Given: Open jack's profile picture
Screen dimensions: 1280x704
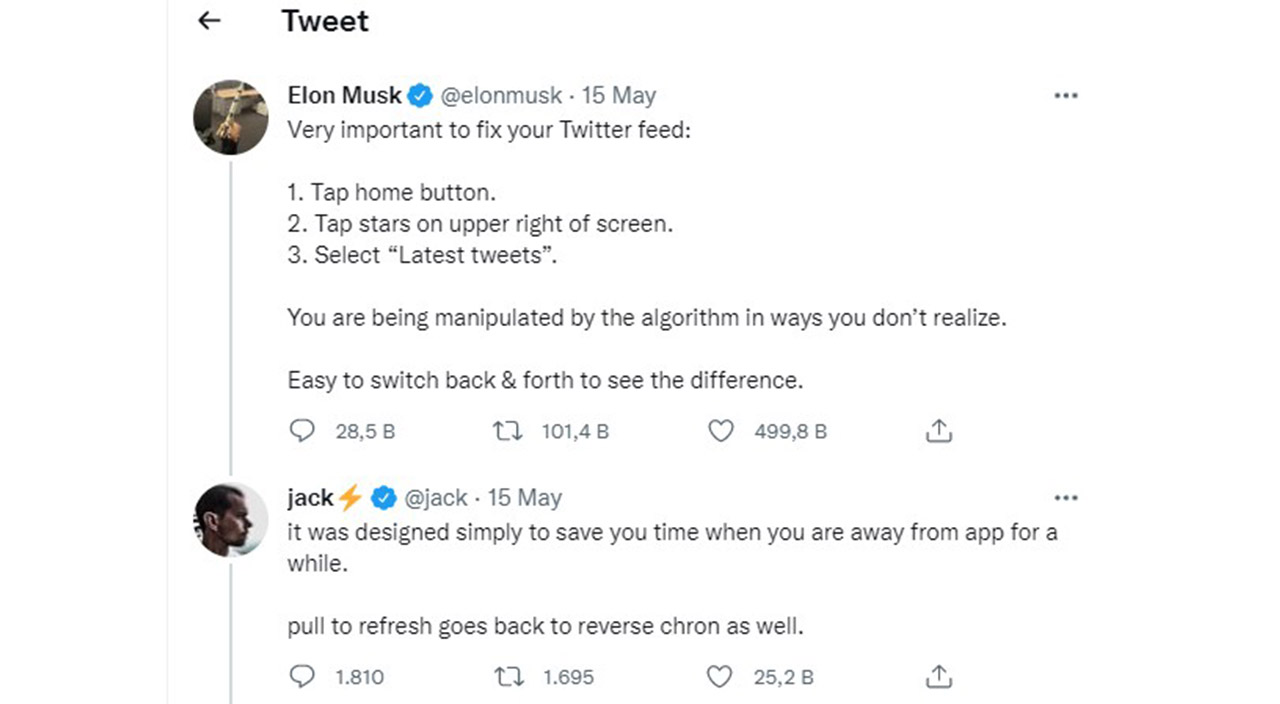Looking at the screenshot, I should tap(231, 520).
